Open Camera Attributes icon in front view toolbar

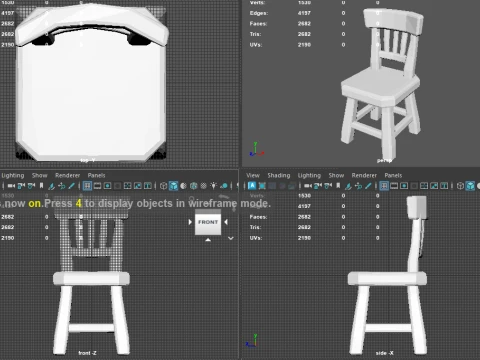coord(31,186)
